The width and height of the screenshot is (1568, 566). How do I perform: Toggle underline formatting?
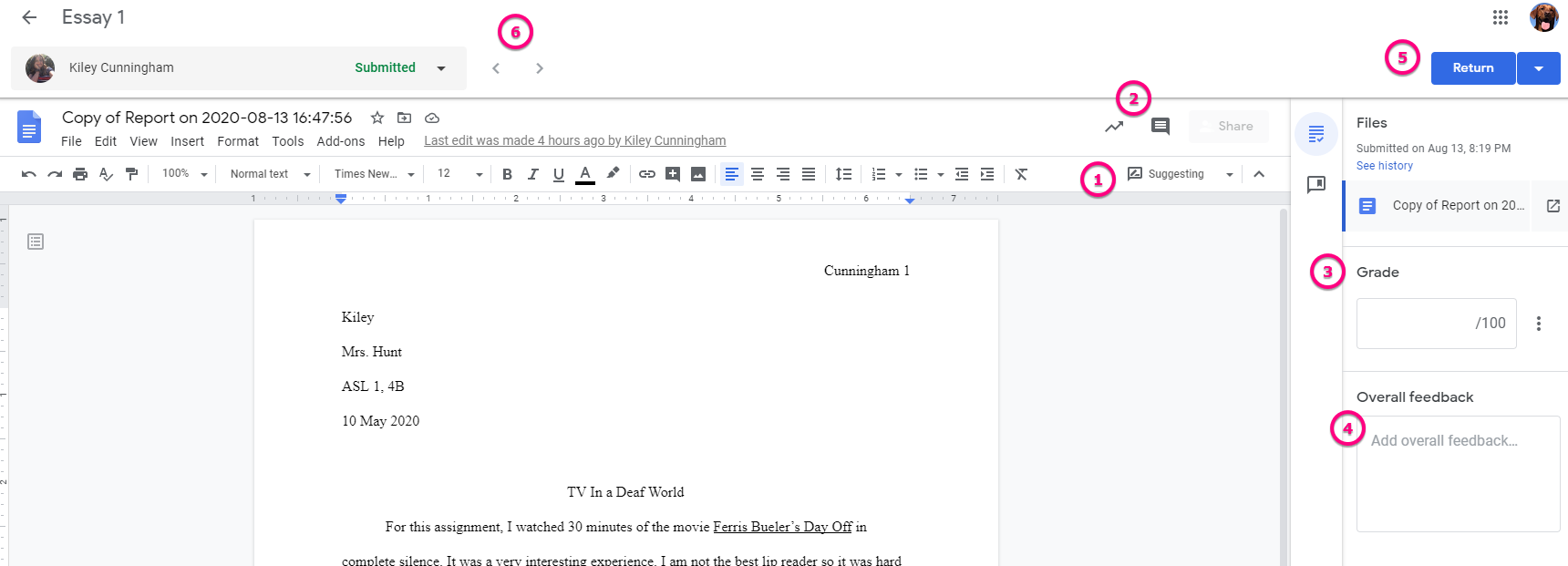[x=558, y=174]
